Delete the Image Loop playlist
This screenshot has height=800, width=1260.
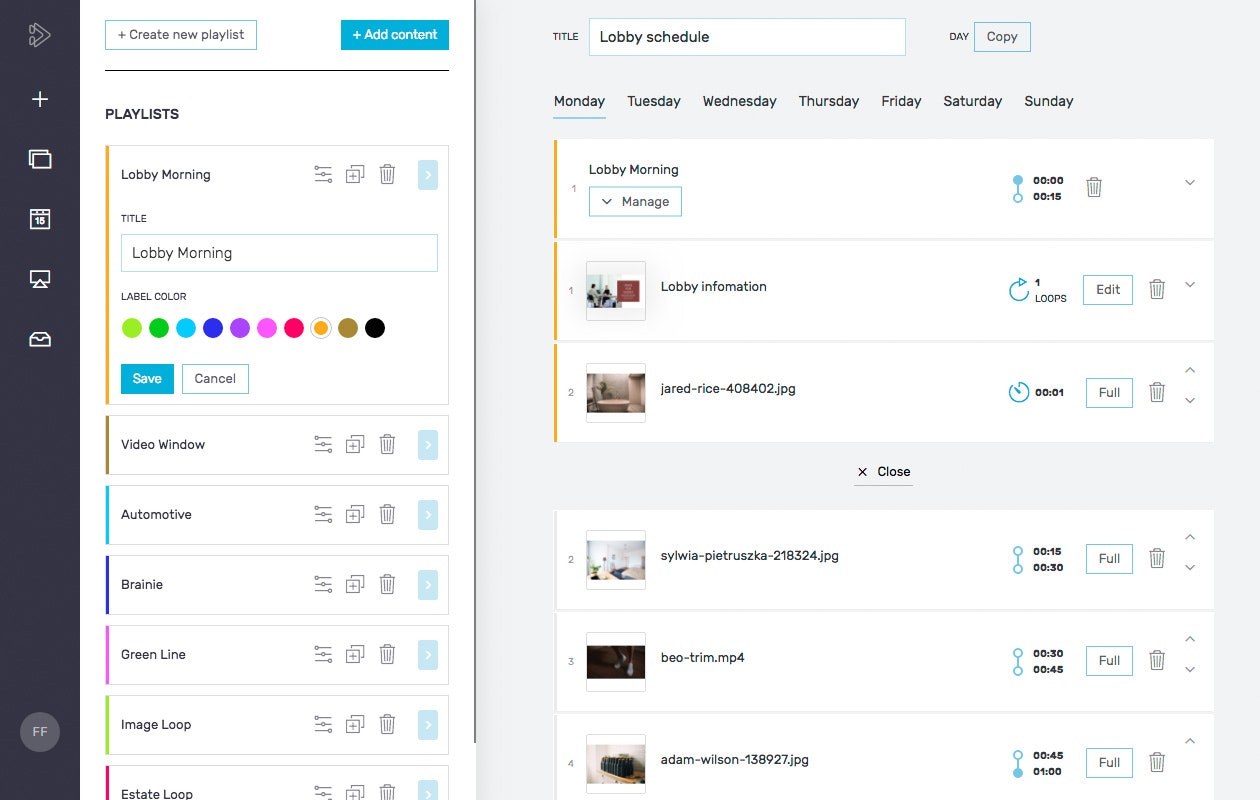click(x=388, y=725)
